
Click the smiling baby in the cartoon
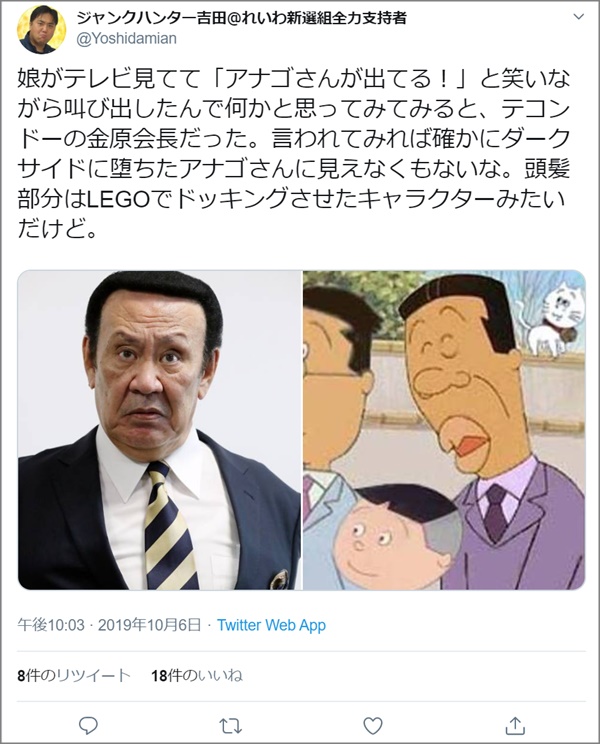398,536
